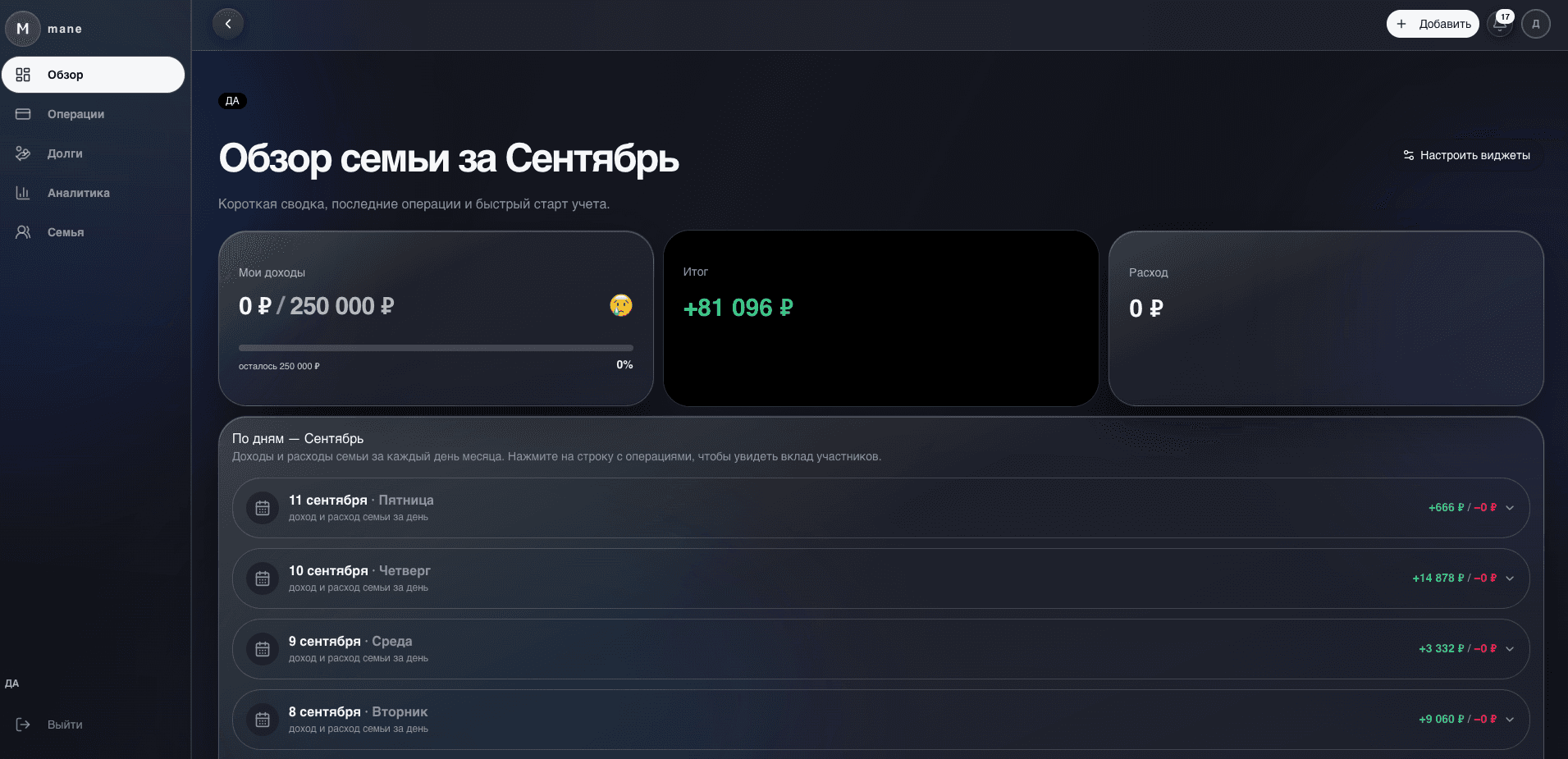The height and width of the screenshot is (759, 1568).
Task: Open the user avatar Д menu
Action: (x=1536, y=24)
